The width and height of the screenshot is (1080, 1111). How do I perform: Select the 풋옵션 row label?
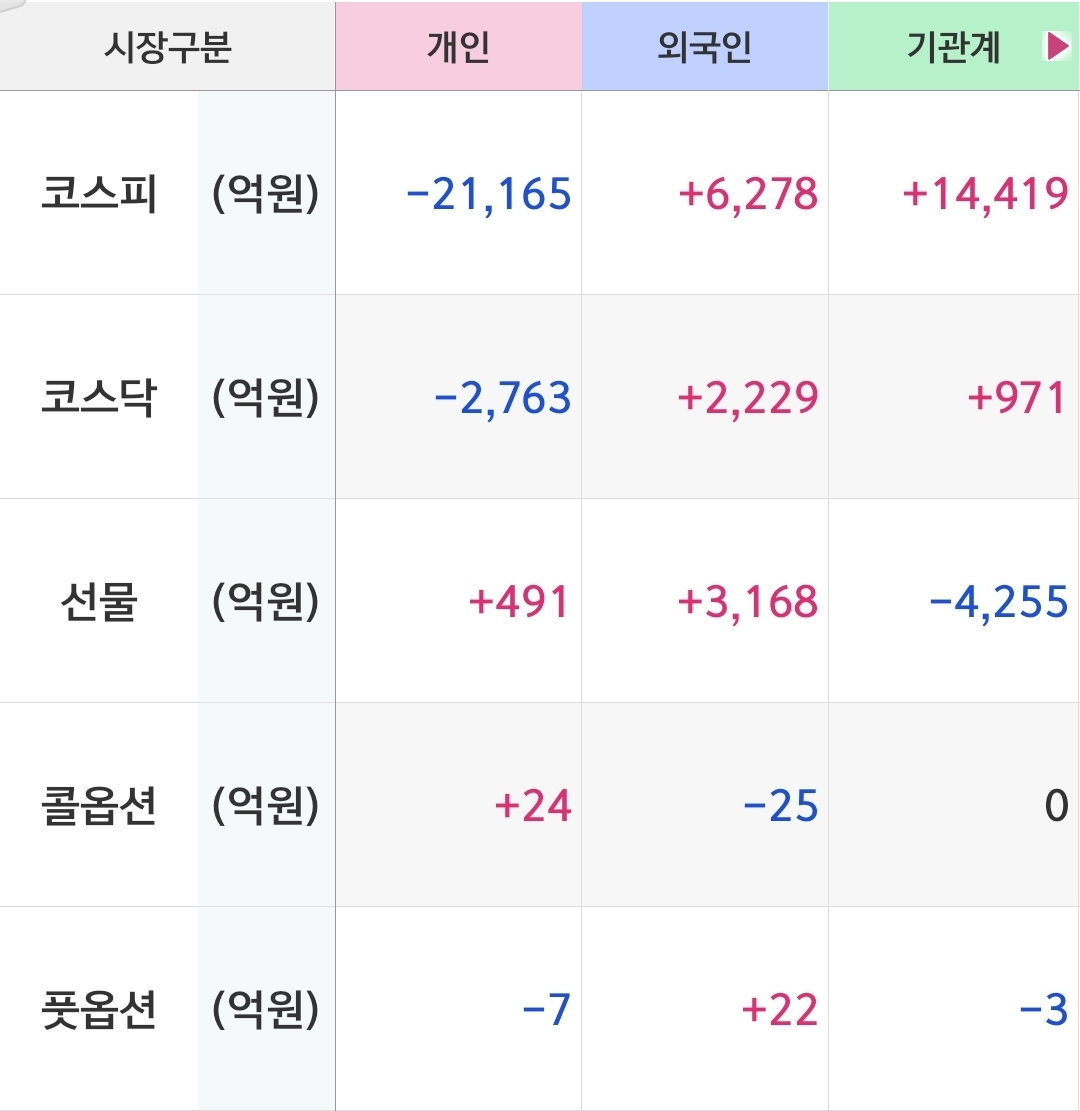[99, 1010]
